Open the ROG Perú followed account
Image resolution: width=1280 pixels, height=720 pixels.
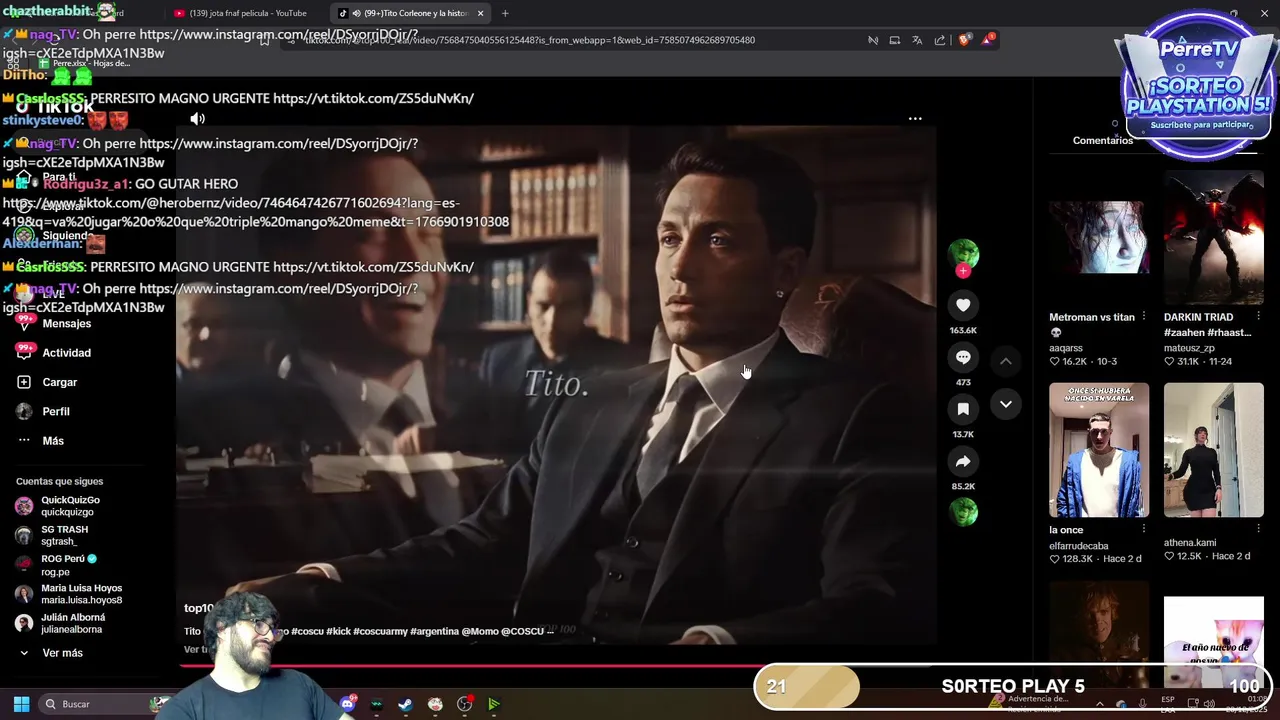click(68, 565)
